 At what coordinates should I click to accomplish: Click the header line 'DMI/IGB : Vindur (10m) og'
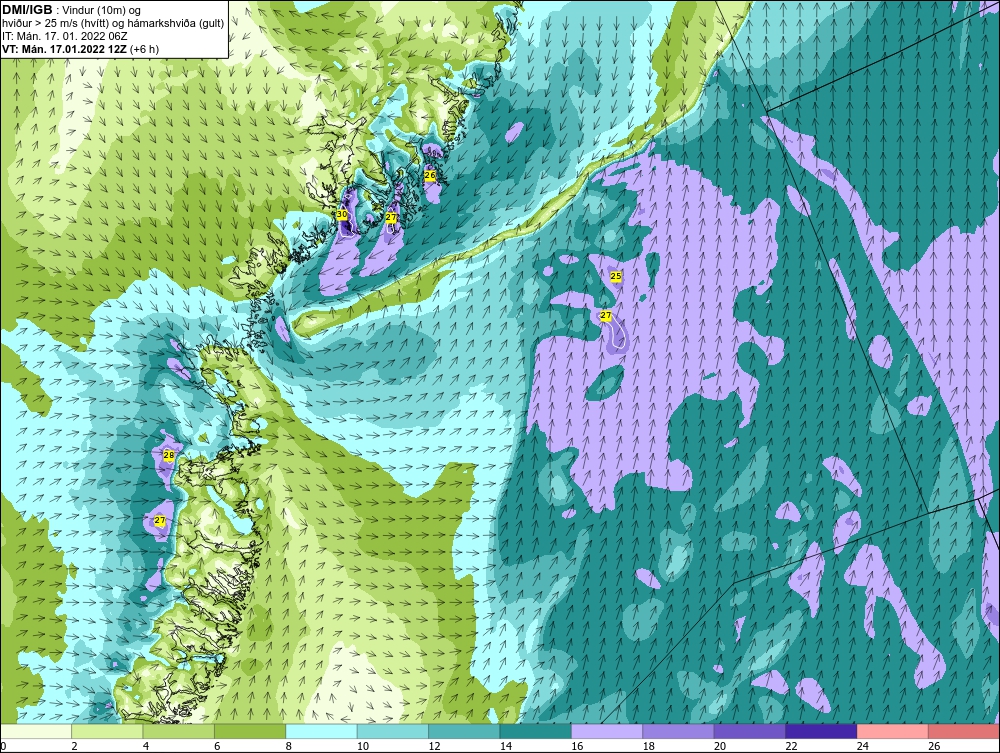72,10
